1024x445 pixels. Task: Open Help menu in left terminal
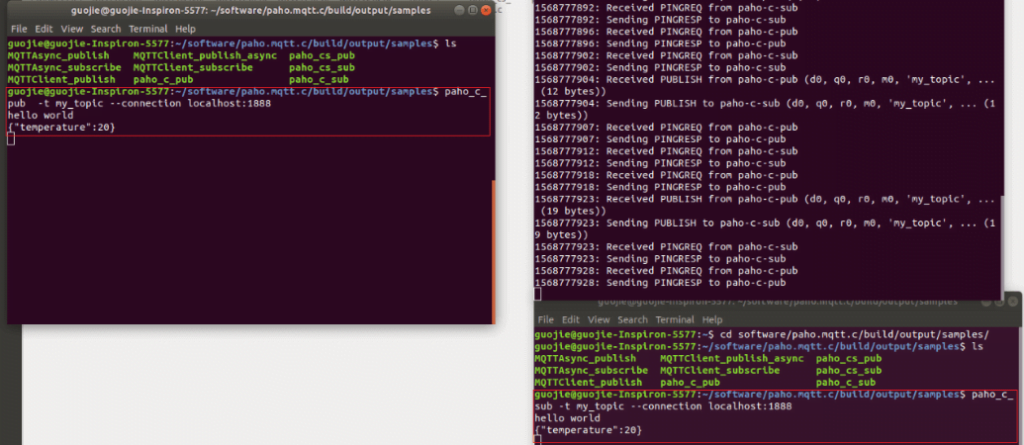point(185,29)
